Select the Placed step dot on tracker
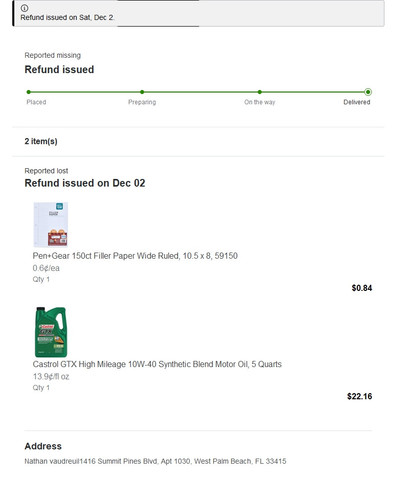This screenshot has width=409, height=500. [x=29, y=92]
